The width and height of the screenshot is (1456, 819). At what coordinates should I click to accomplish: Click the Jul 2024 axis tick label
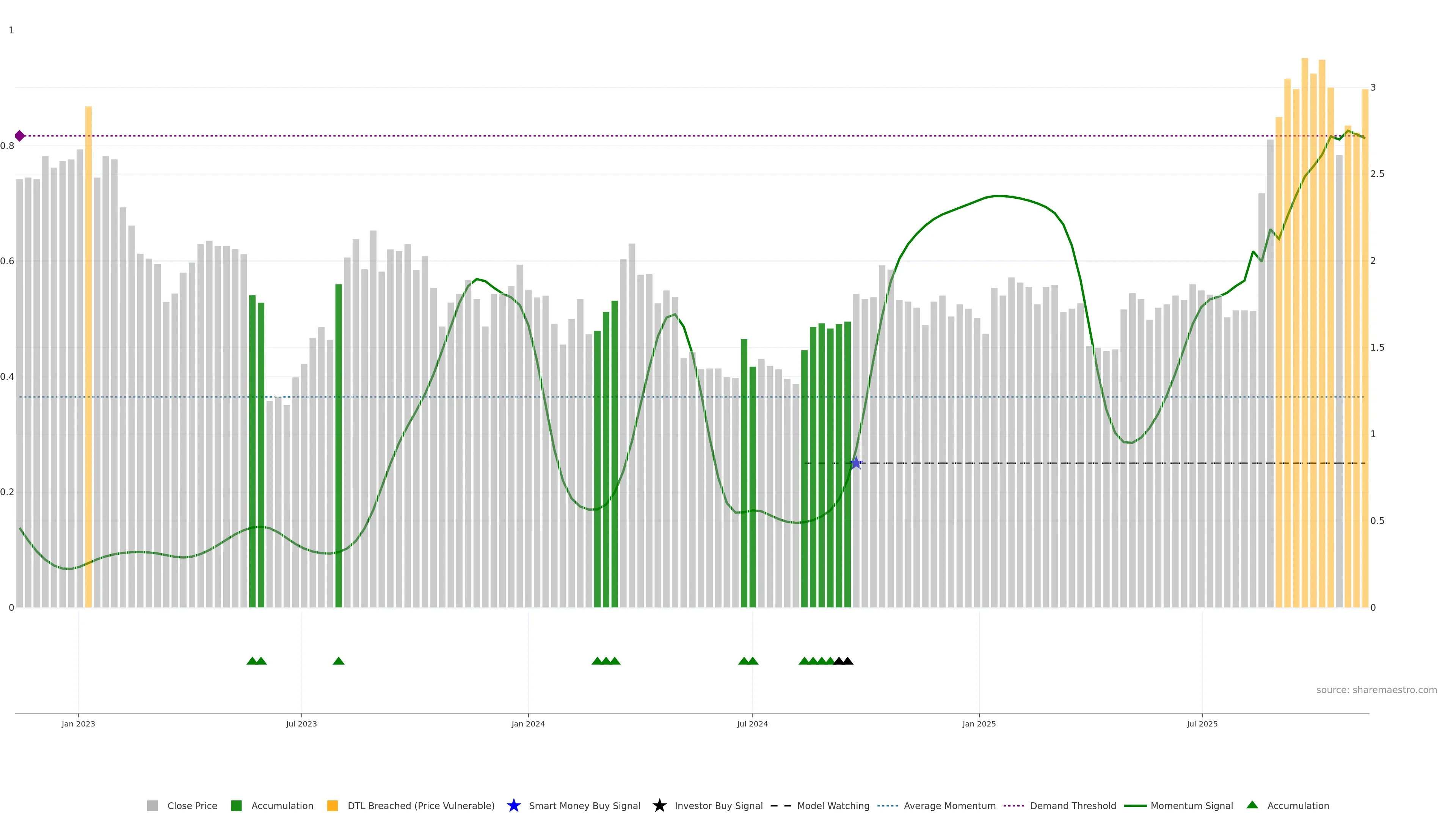click(x=752, y=724)
